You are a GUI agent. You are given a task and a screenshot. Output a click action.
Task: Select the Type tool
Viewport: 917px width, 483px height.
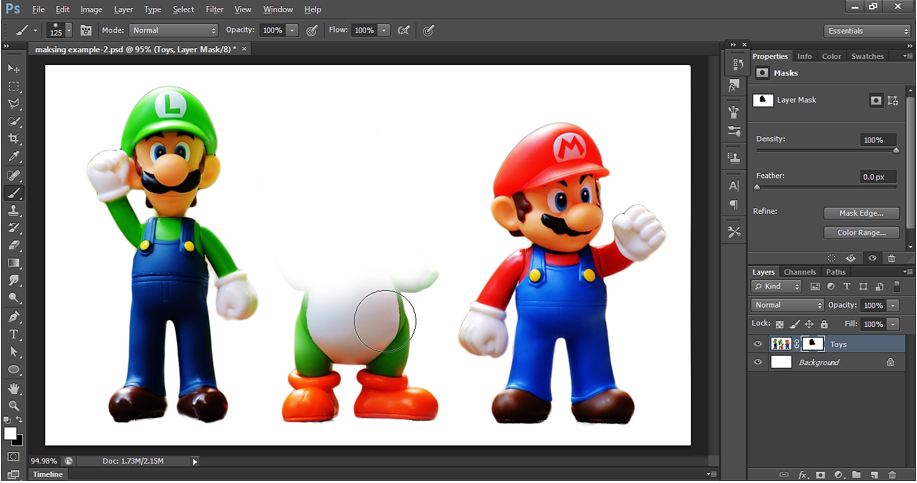coord(13,334)
